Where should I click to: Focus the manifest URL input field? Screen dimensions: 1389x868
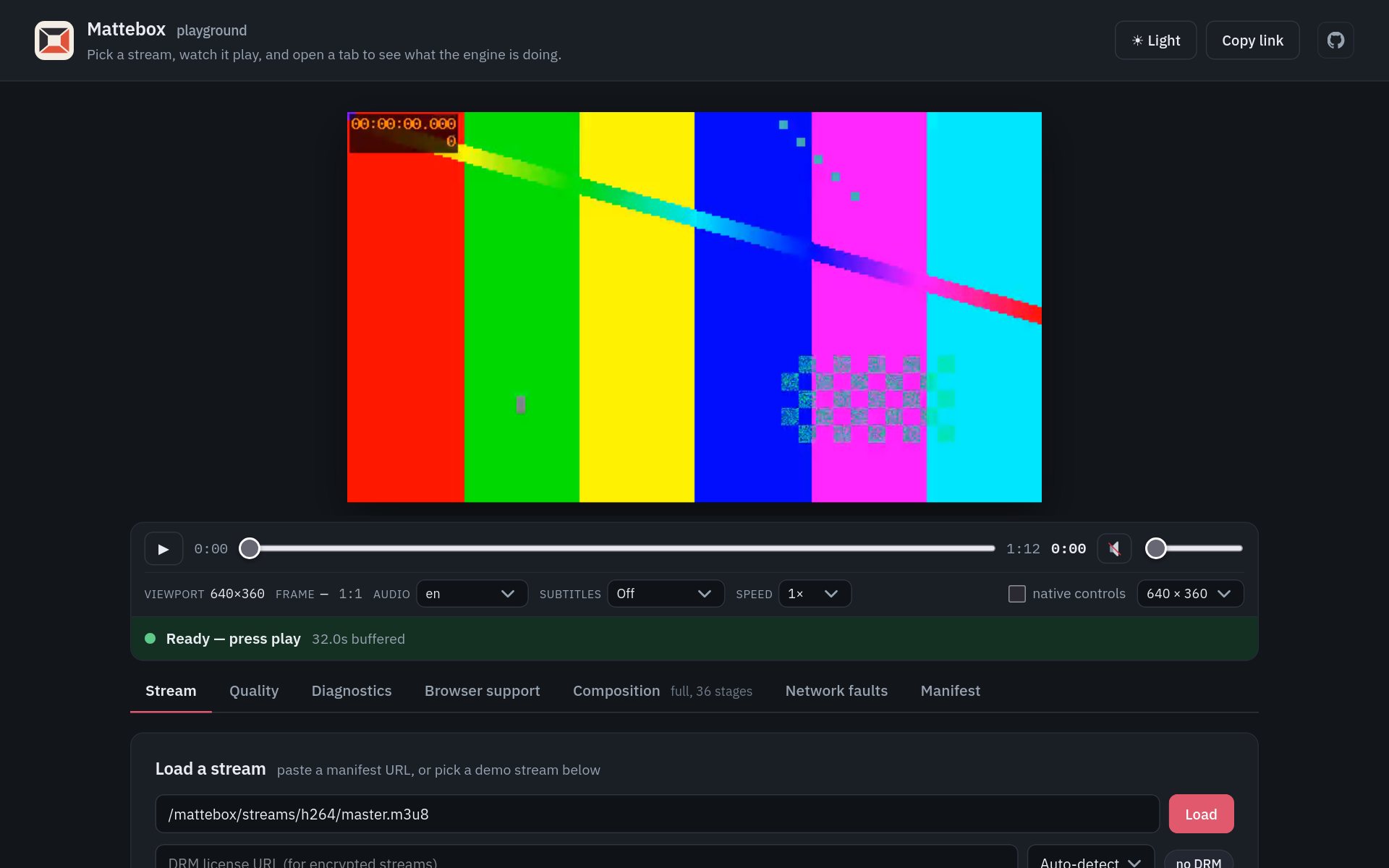(x=657, y=814)
